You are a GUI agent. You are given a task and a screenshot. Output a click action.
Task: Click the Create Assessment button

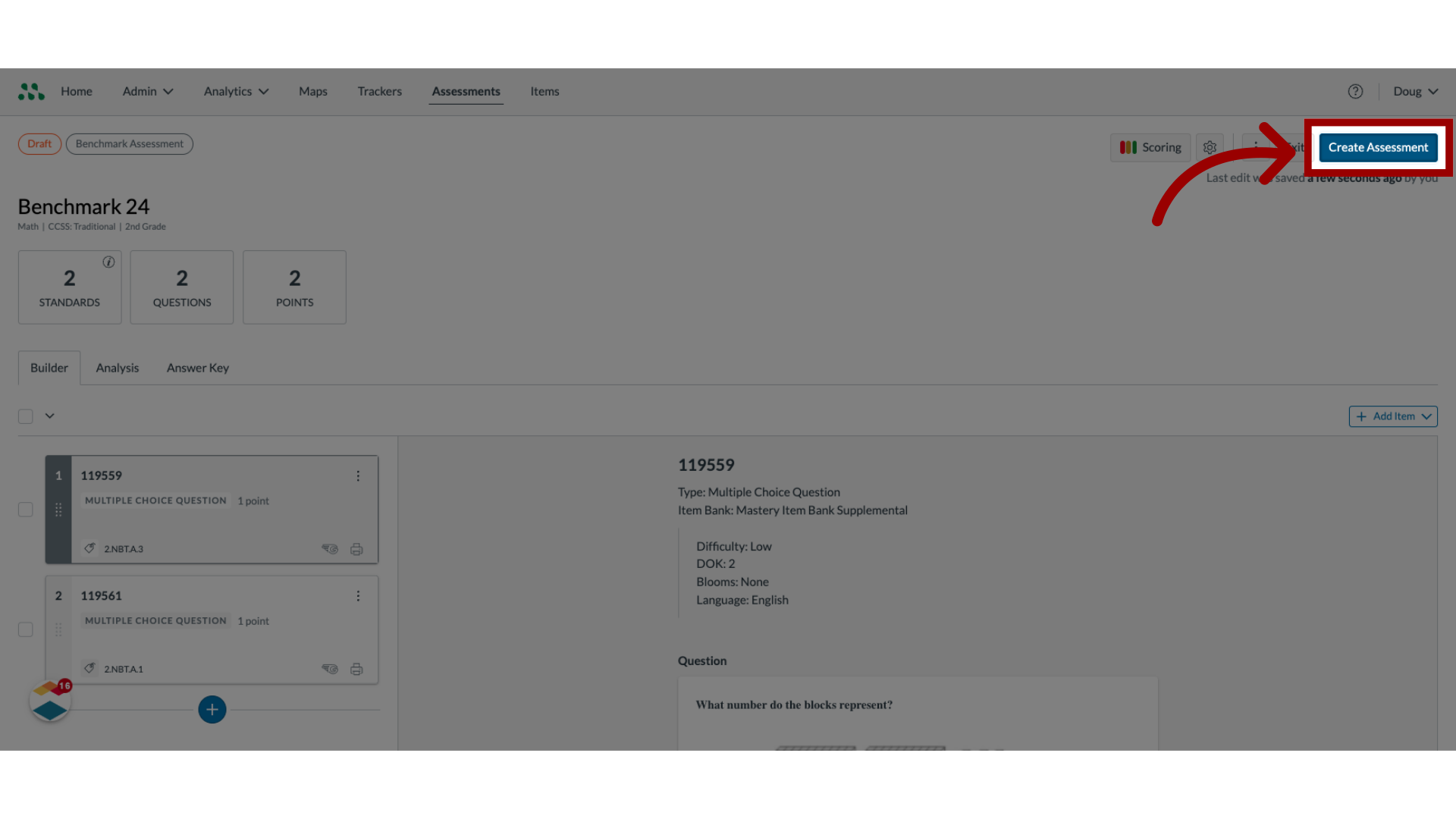pyautogui.click(x=1378, y=147)
